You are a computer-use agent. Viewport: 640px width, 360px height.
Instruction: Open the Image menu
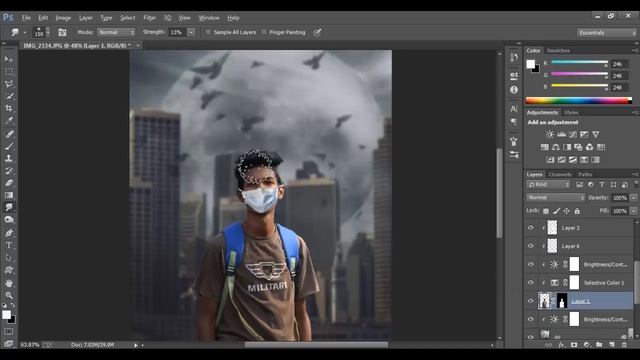tap(63, 18)
